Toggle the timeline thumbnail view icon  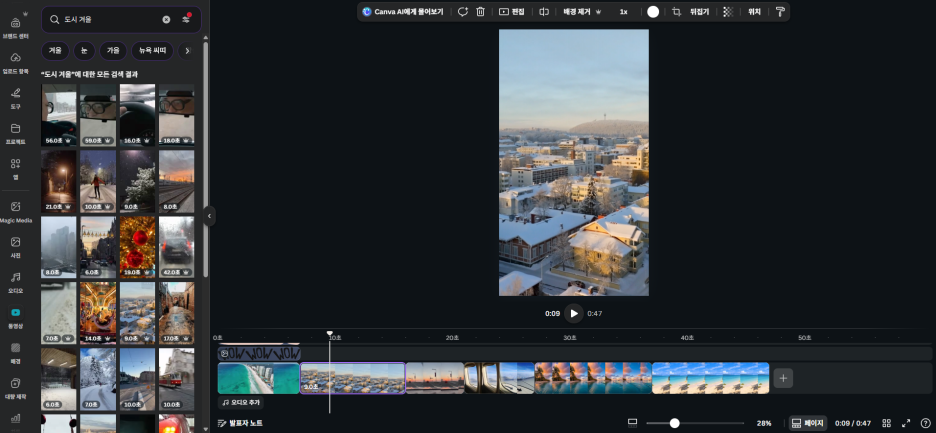[x=632, y=423]
